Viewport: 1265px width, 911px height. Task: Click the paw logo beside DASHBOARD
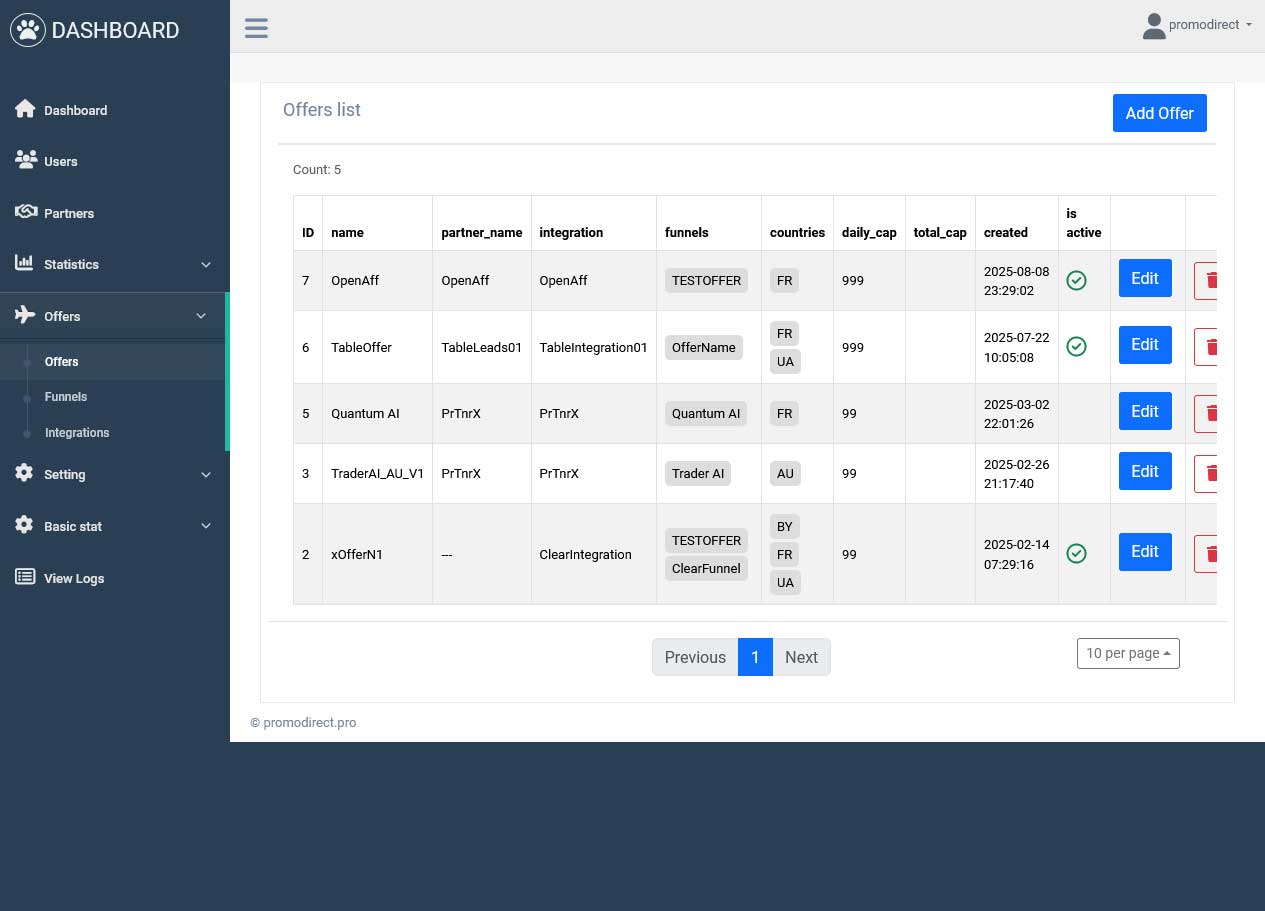click(x=28, y=30)
